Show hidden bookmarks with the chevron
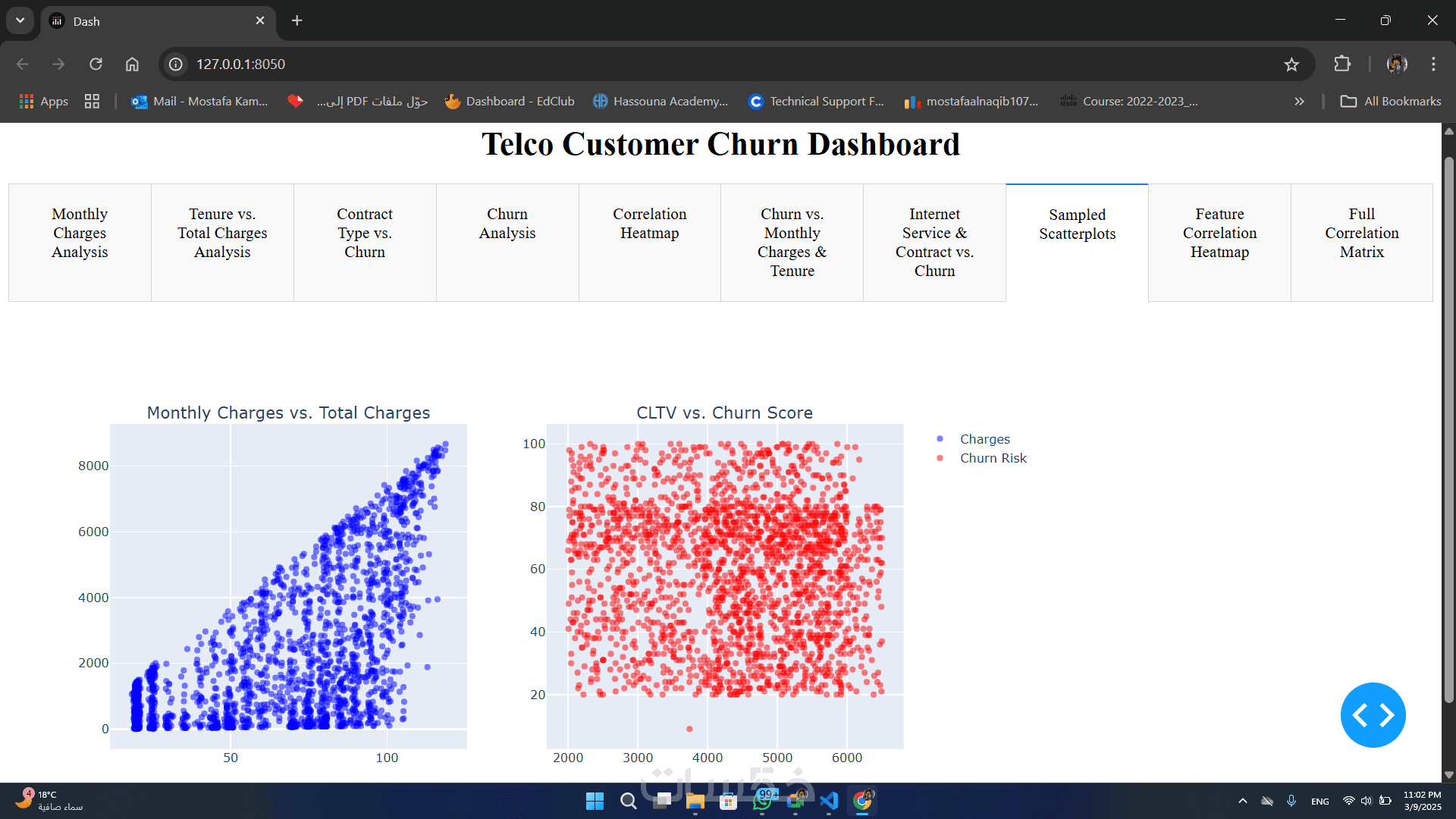The width and height of the screenshot is (1456, 819). 1299,102
